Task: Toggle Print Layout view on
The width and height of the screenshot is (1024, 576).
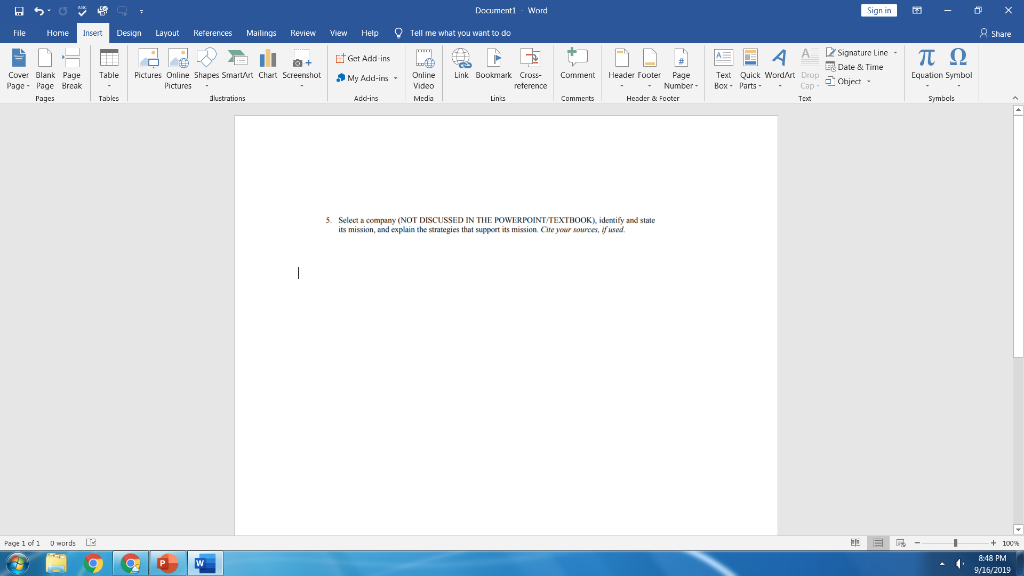Action: coord(875,542)
